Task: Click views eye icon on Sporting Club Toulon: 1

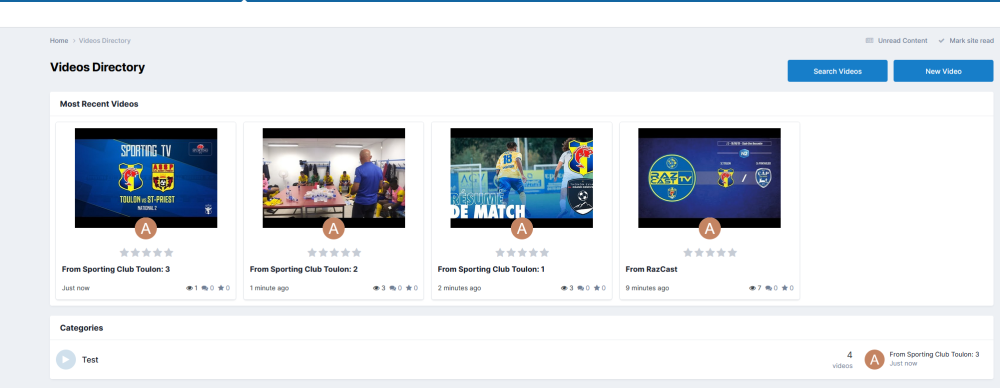Action: (564, 288)
